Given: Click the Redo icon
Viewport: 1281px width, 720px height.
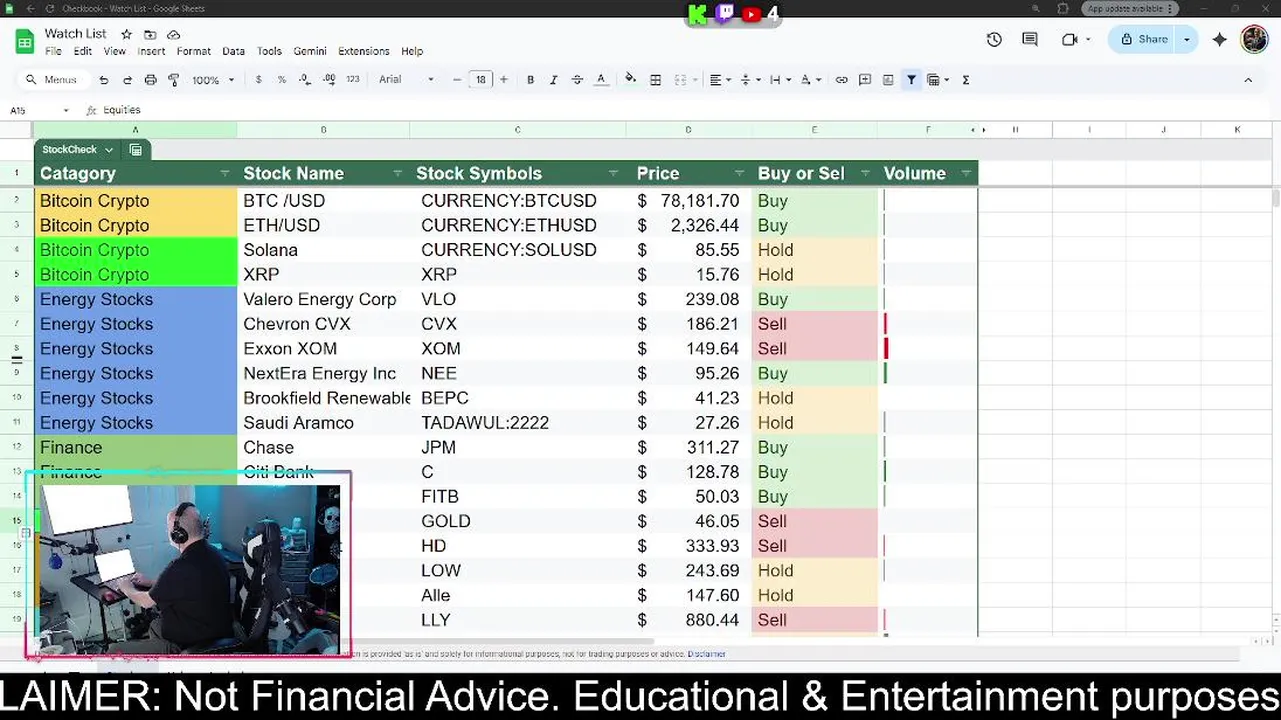Looking at the screenshot, I should [x=127, y=80].
